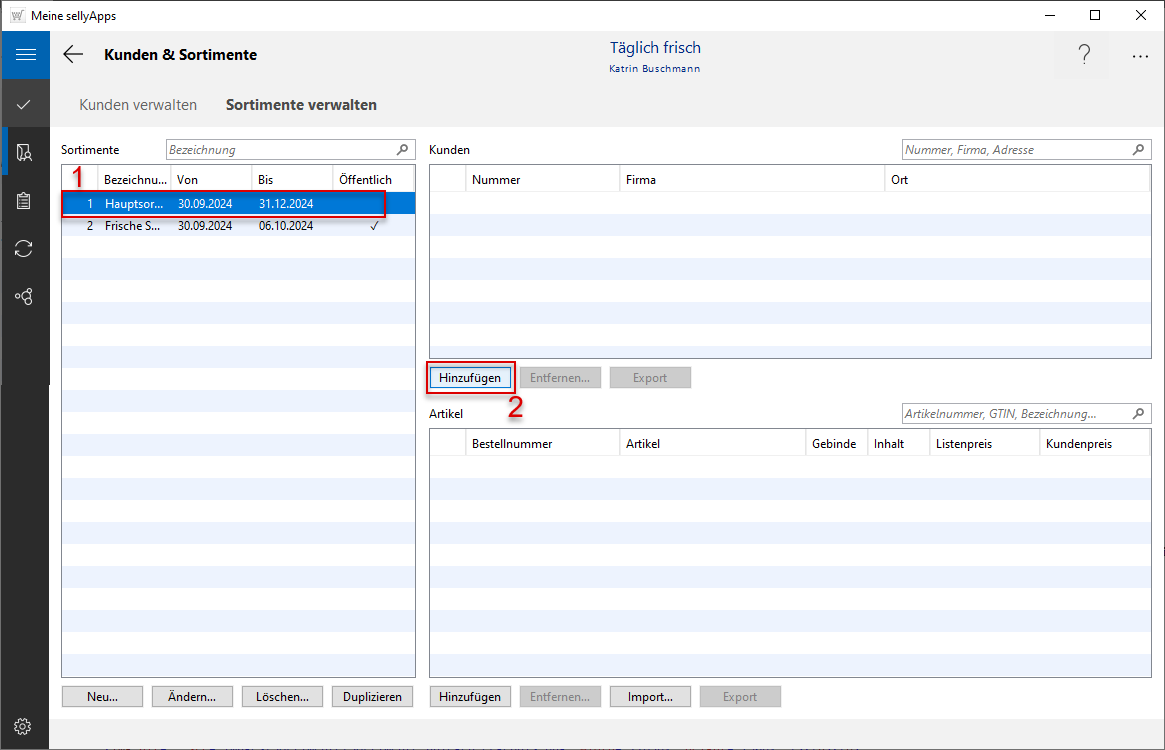Open the clipboard icon in left sidebar

[x=25, y=201]
